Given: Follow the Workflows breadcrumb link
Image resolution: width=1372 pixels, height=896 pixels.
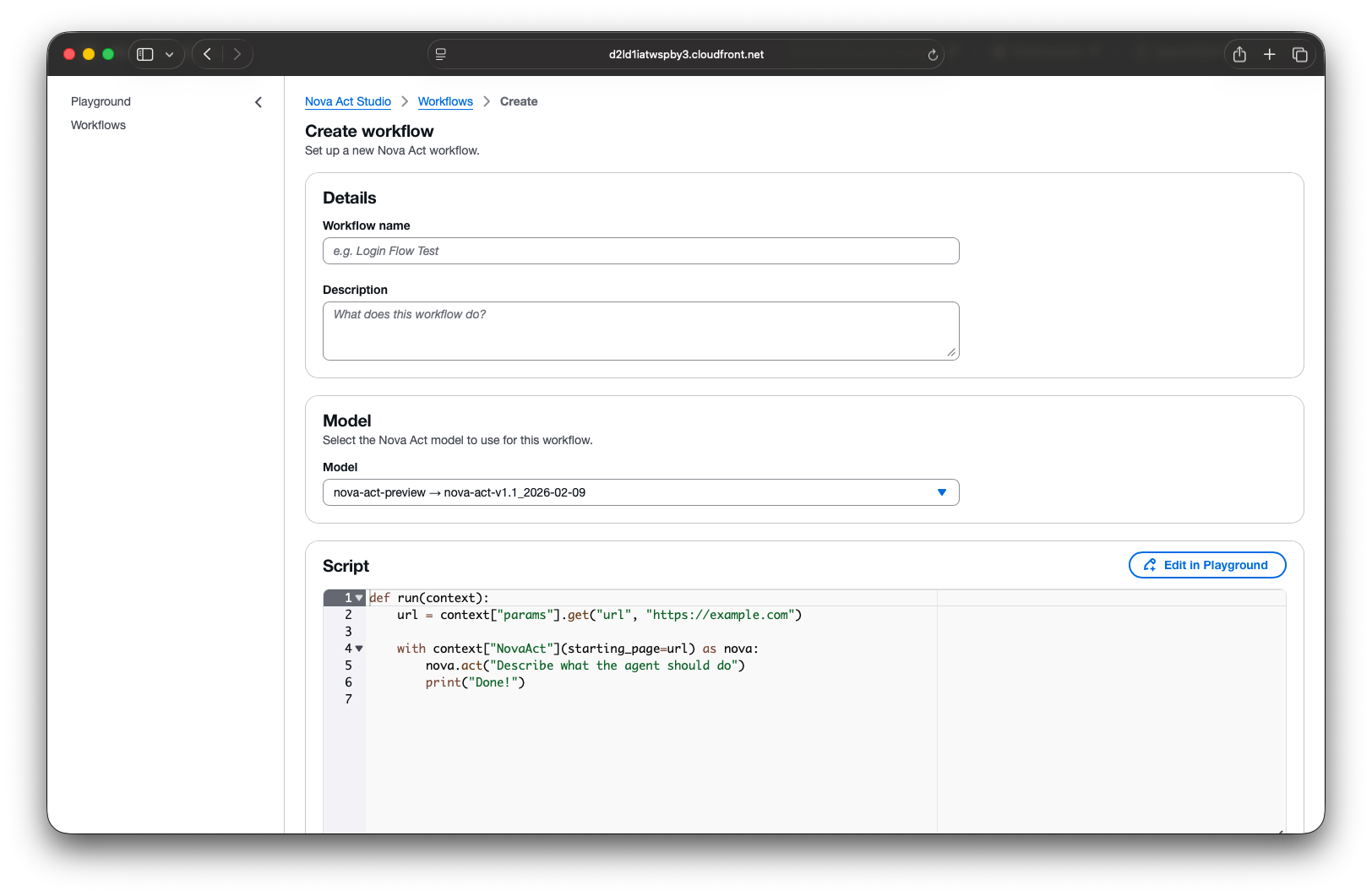Looking at the screenshot, I should point(445,101).
